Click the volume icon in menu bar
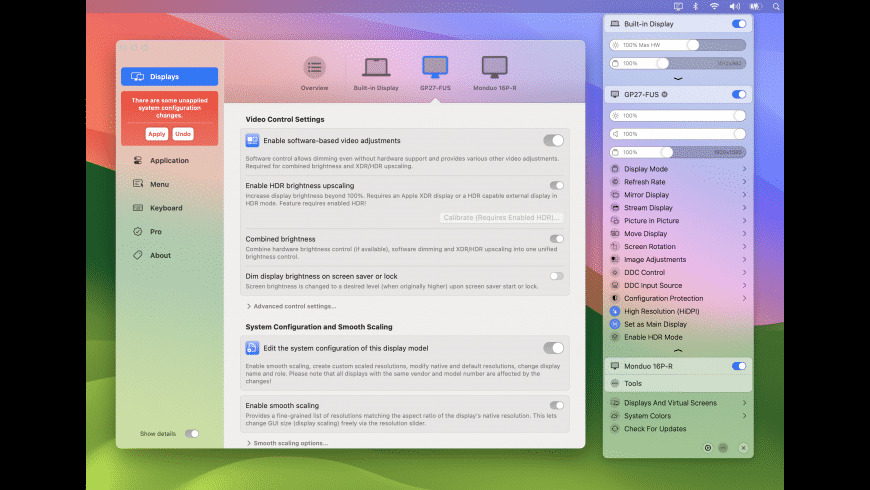 tap(735, 6)
